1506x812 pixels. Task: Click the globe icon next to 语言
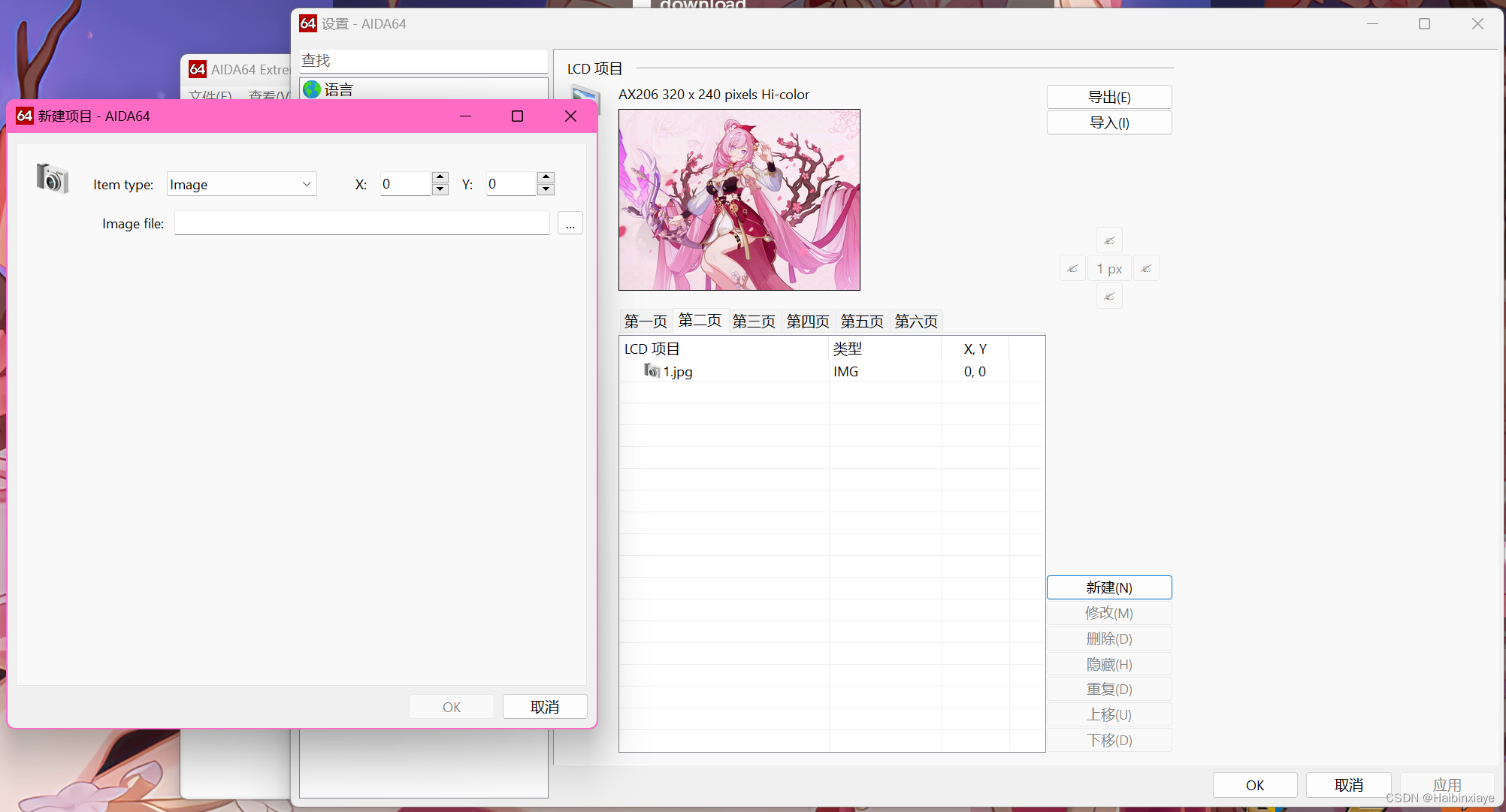[312, 89]
